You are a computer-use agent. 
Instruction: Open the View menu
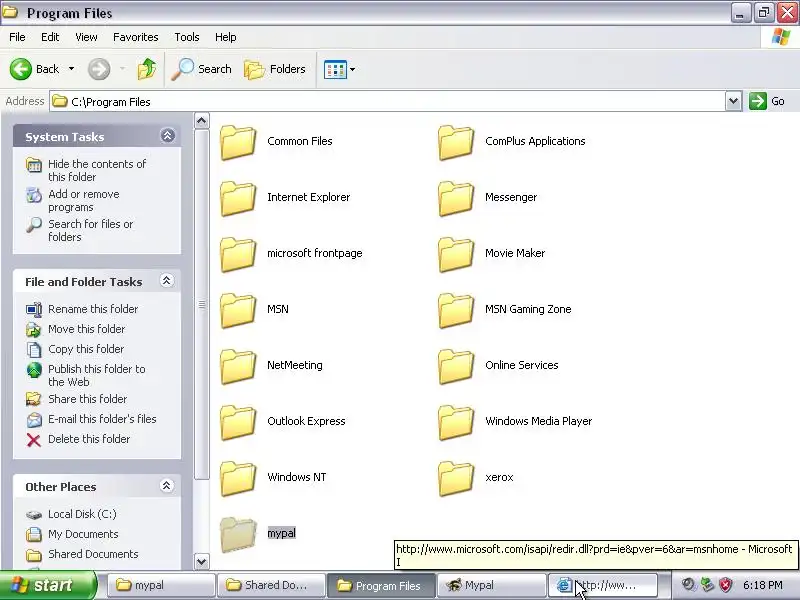(86, 37)
